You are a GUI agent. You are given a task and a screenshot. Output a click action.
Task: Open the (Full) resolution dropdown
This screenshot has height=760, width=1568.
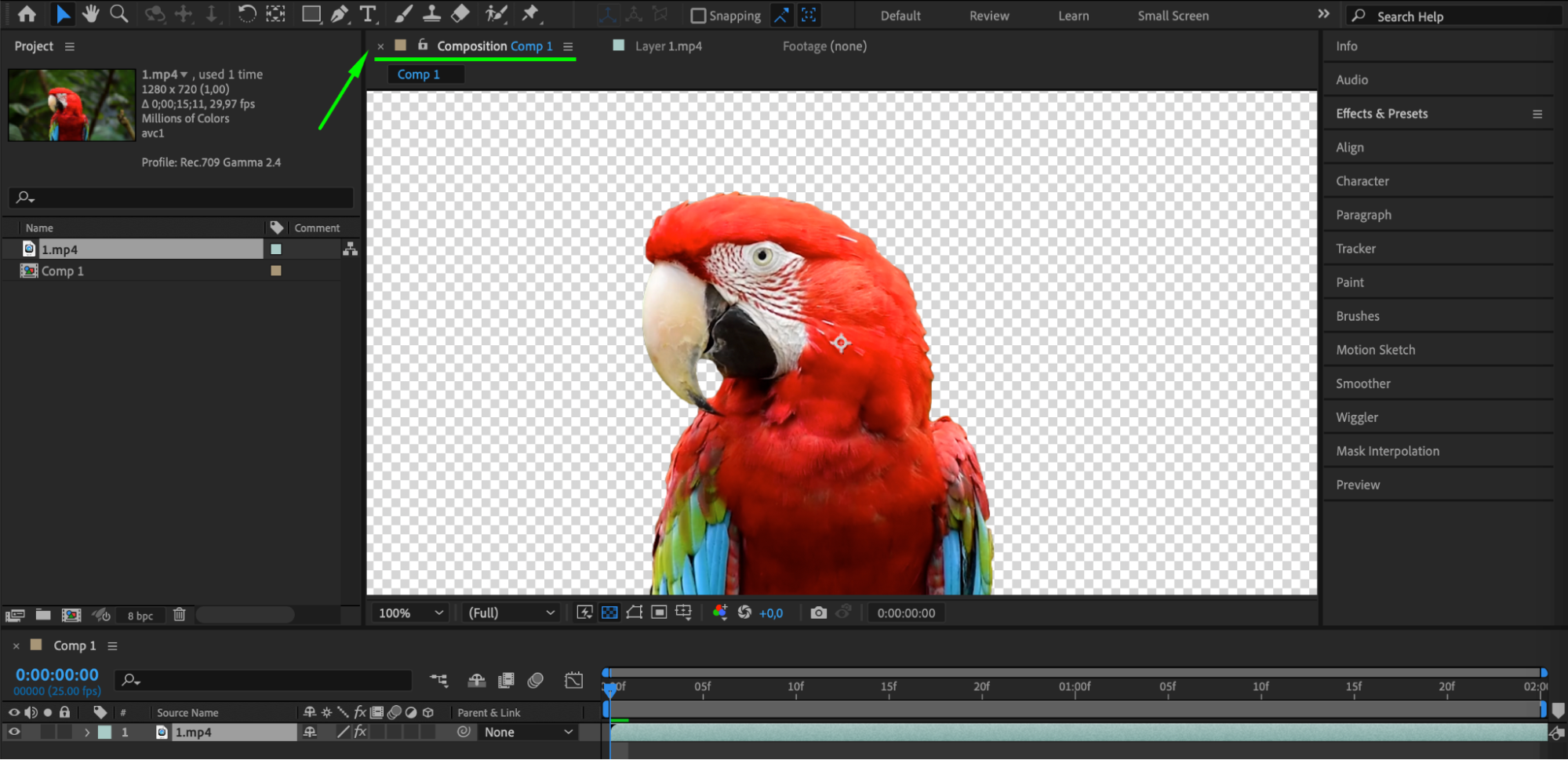[x=511, y=613]
